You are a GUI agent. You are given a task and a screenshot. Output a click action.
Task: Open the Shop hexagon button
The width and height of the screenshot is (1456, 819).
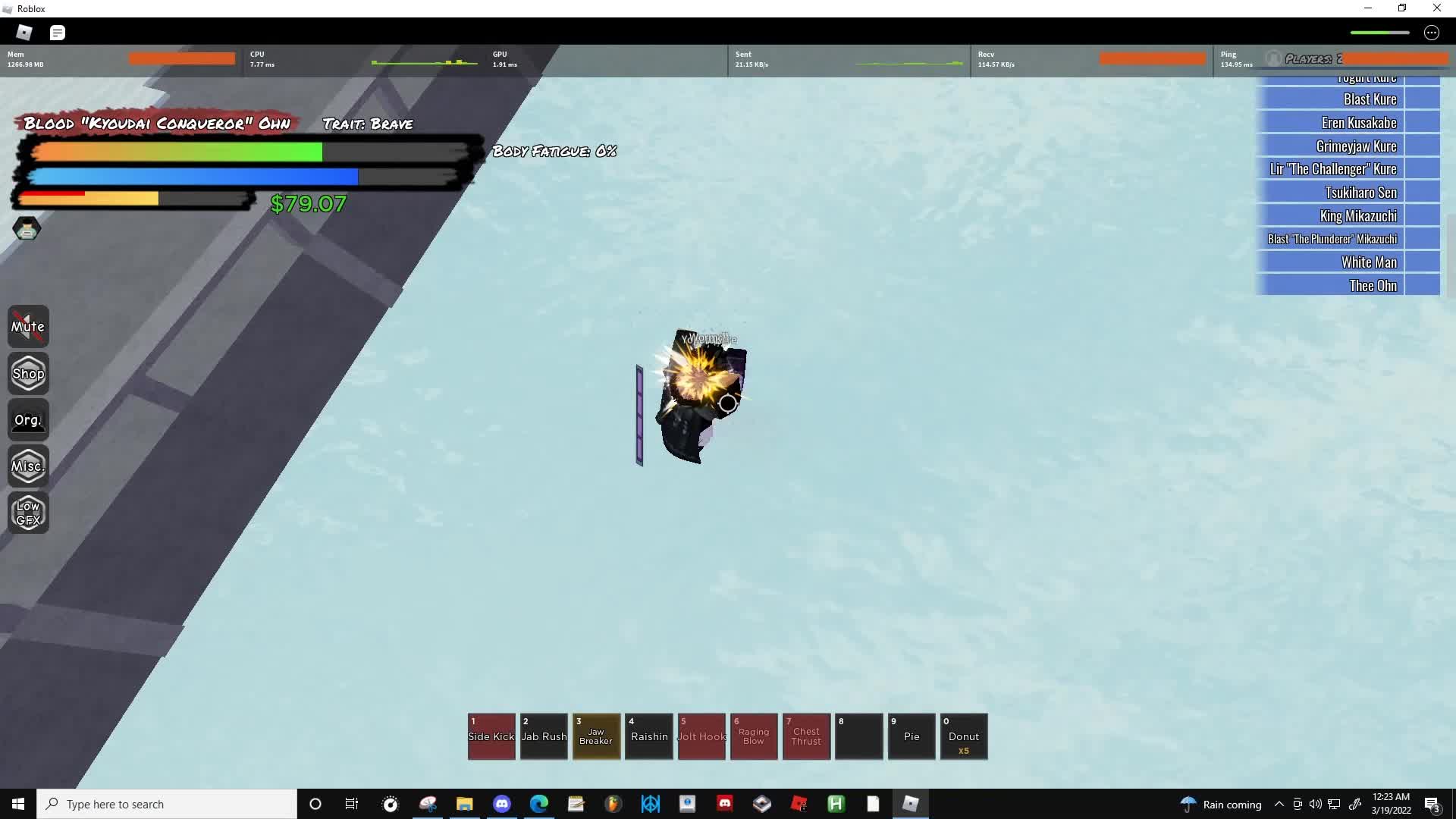click(28, 373)
